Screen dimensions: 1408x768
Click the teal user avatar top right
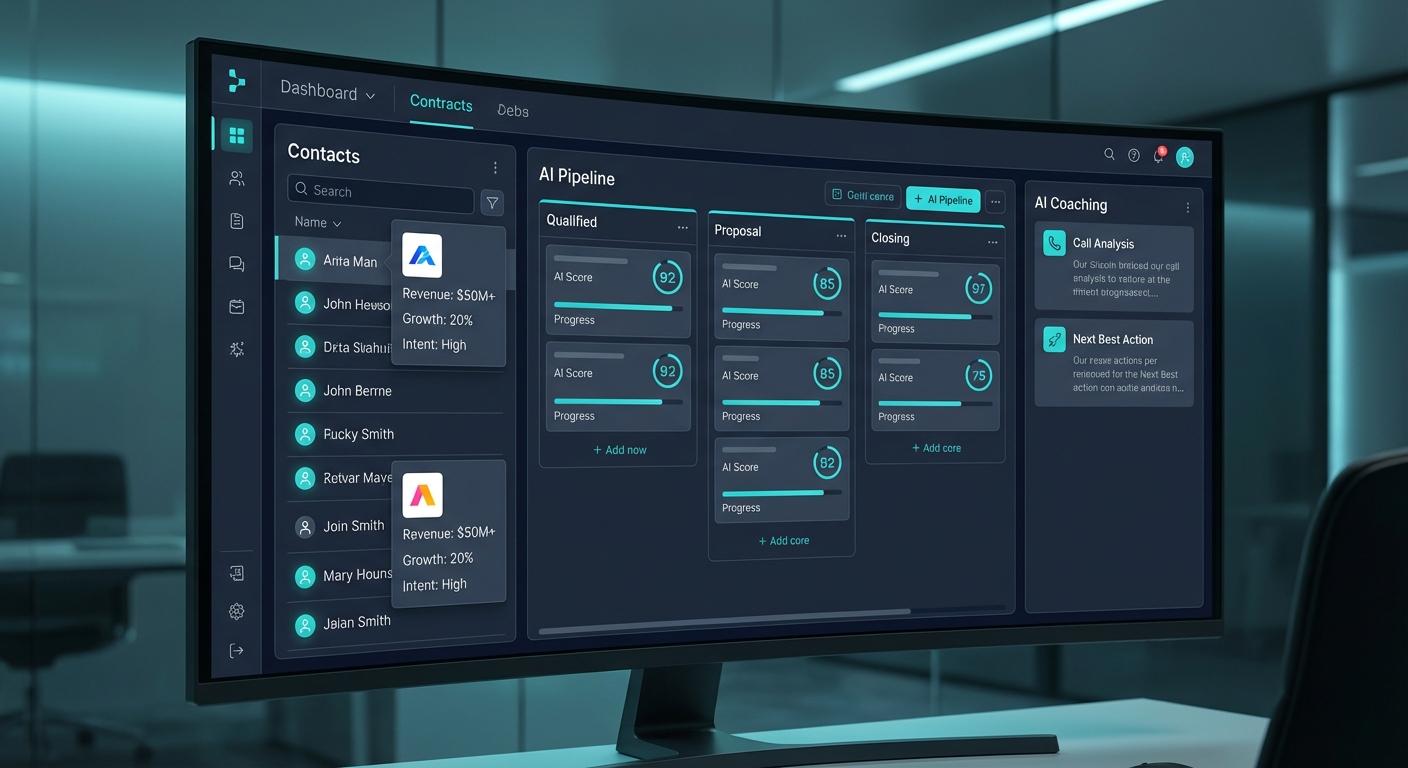(1184, 156)
